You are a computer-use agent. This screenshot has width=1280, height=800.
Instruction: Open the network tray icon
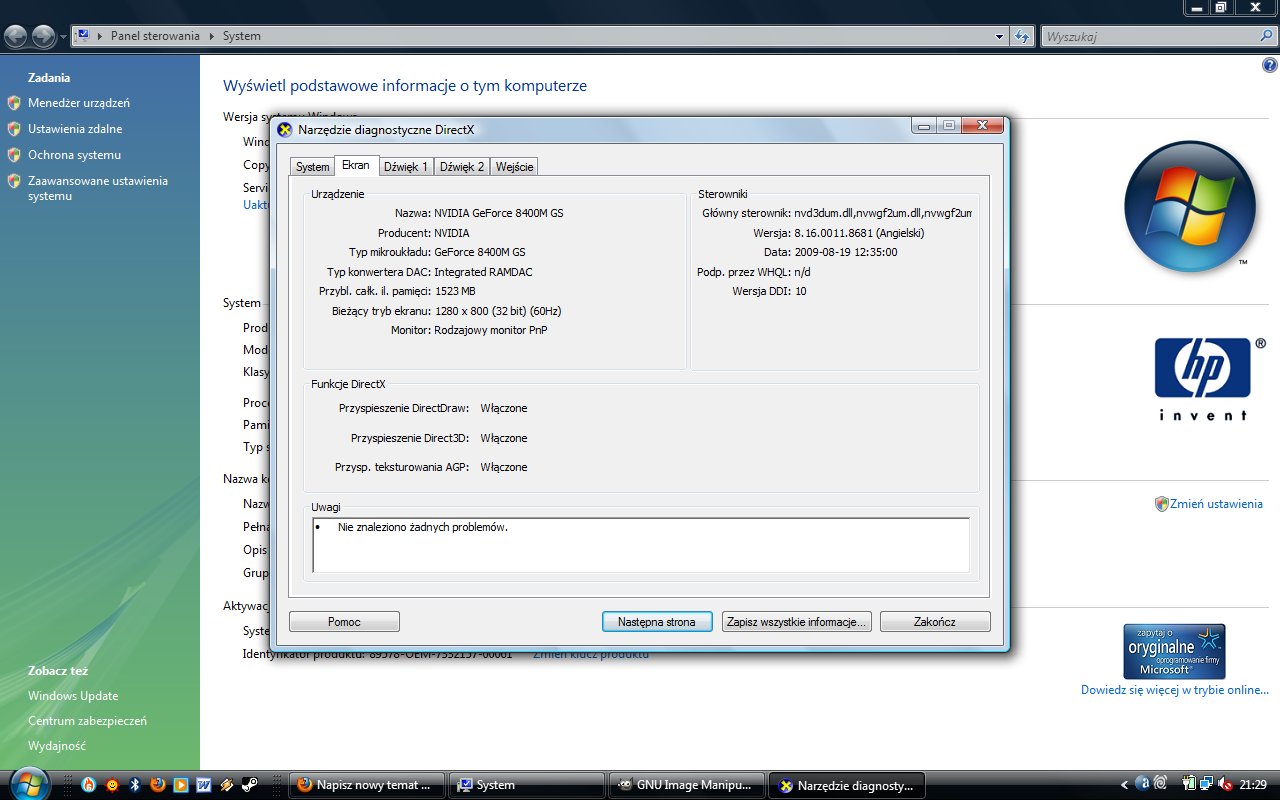point(1206,784)
